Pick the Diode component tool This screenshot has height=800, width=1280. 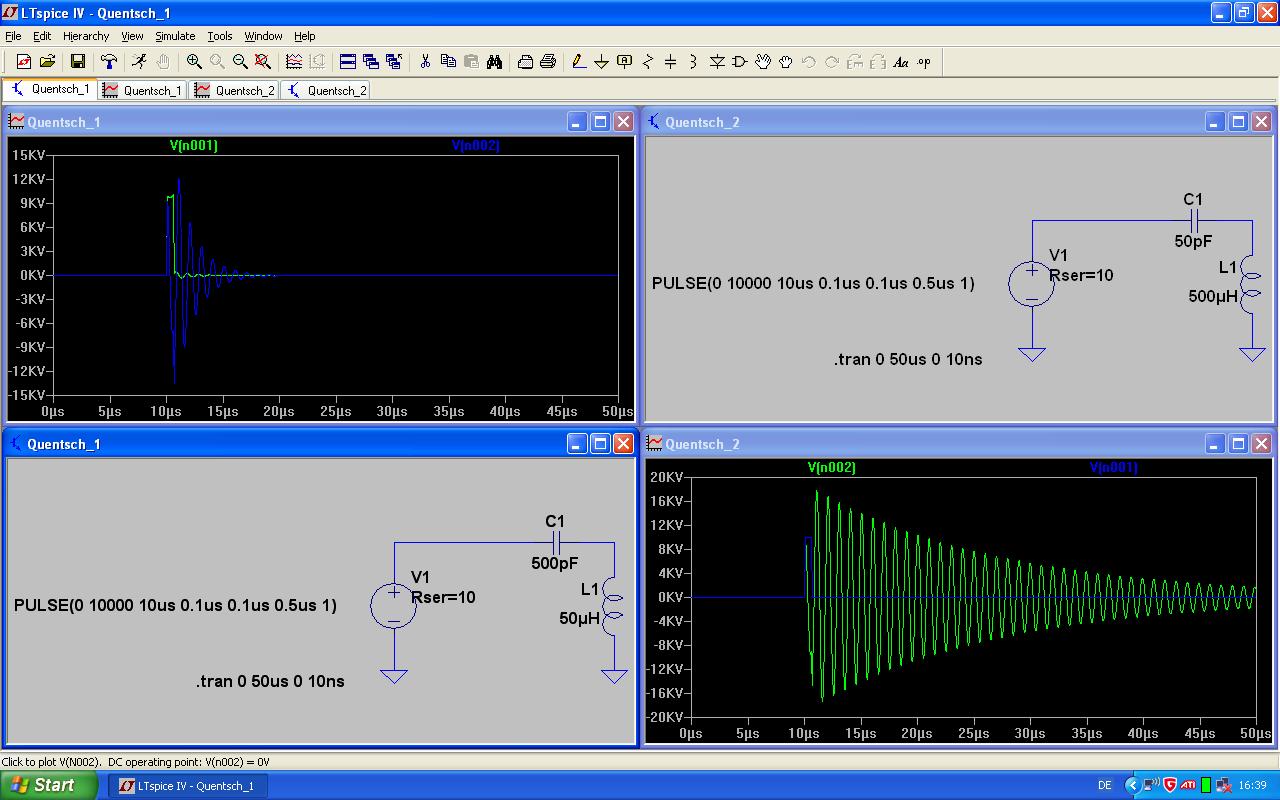717,62
